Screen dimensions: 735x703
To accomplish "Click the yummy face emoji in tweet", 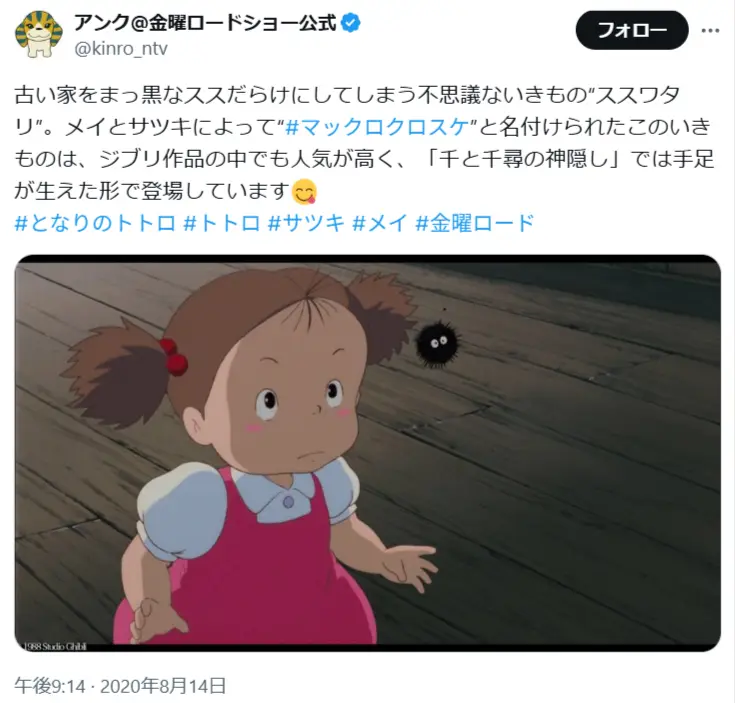I will point(304,192).
